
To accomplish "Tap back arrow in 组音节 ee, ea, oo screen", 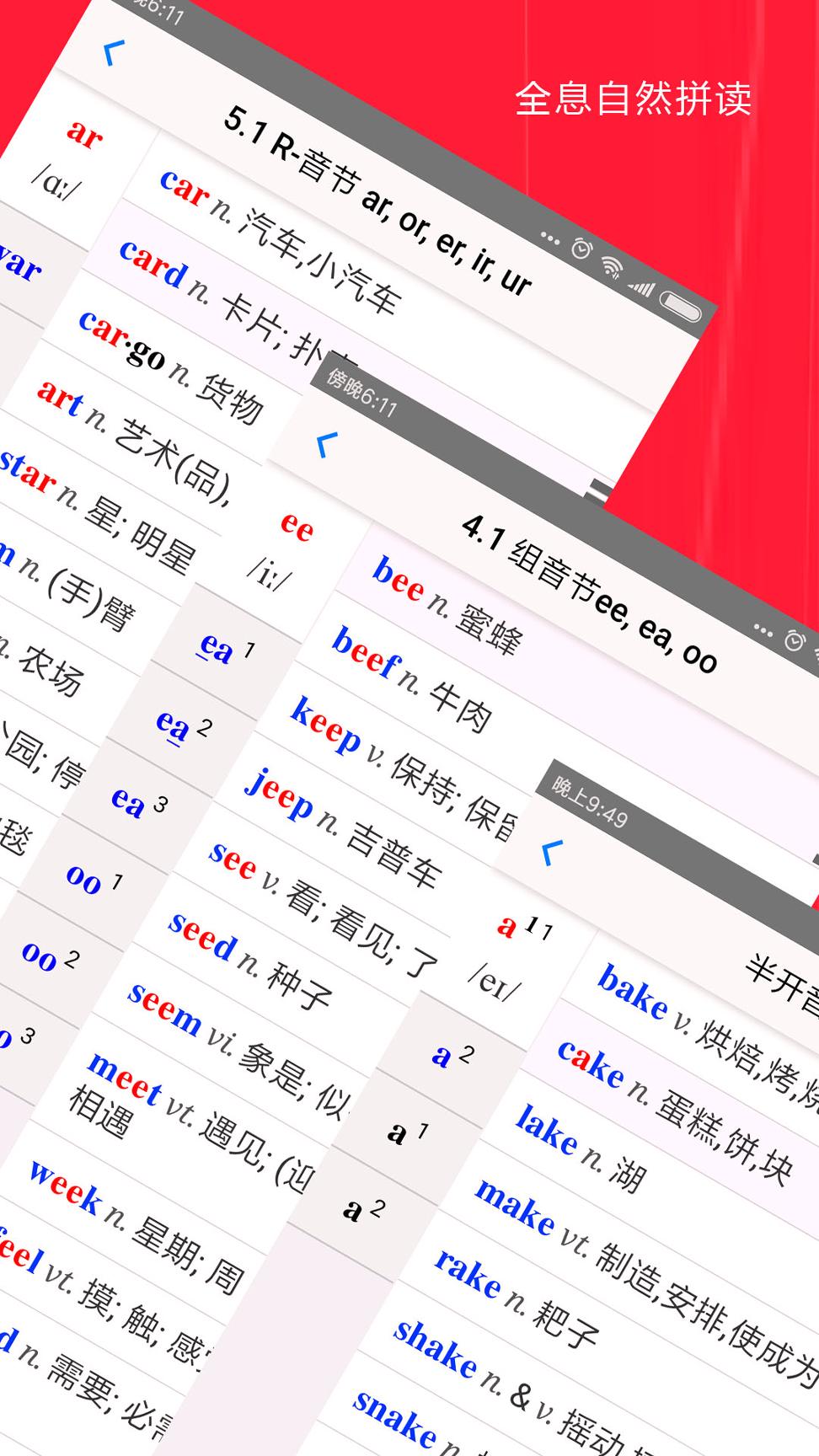I will pos(326,445).
